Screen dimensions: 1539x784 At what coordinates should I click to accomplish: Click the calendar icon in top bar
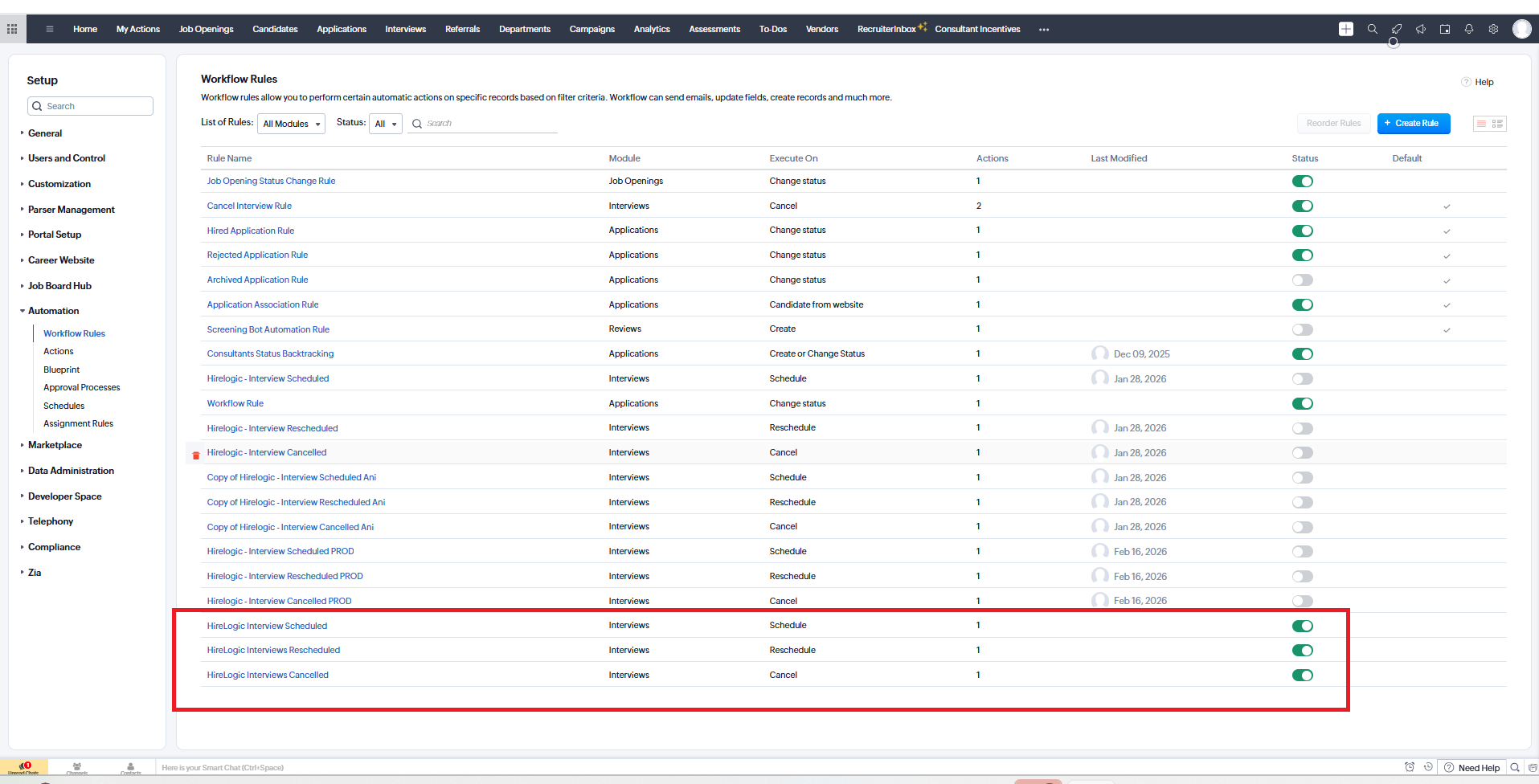(x=1445, y=29)
